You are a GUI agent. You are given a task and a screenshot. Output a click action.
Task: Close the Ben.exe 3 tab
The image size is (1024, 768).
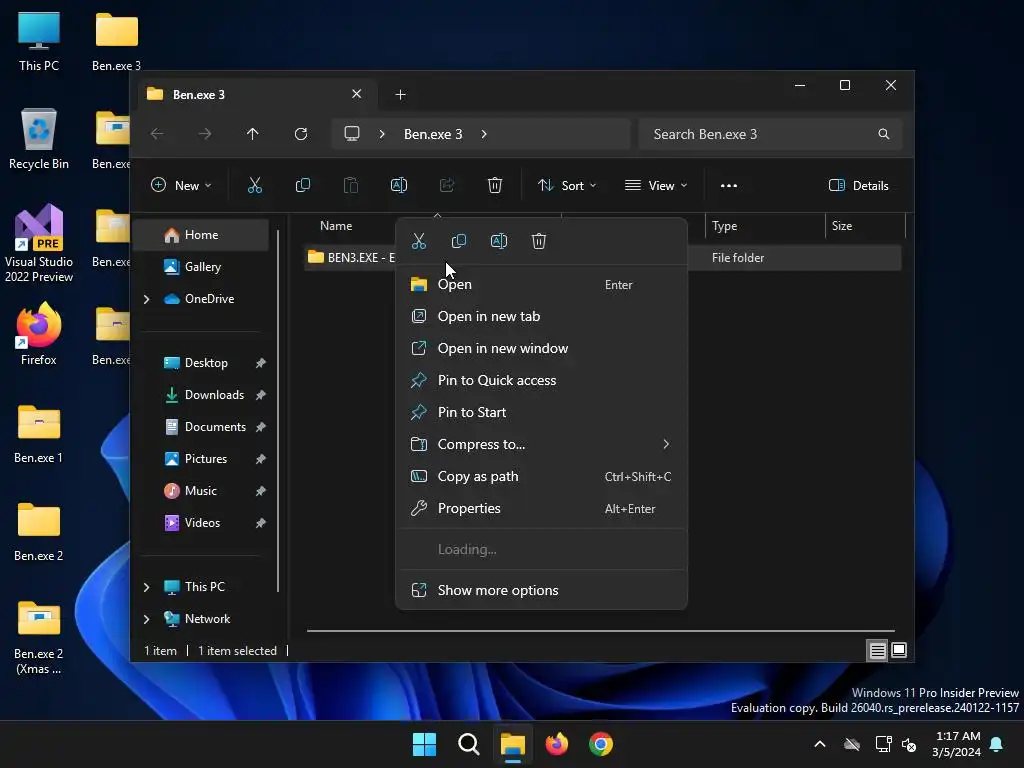click(357, 94)
